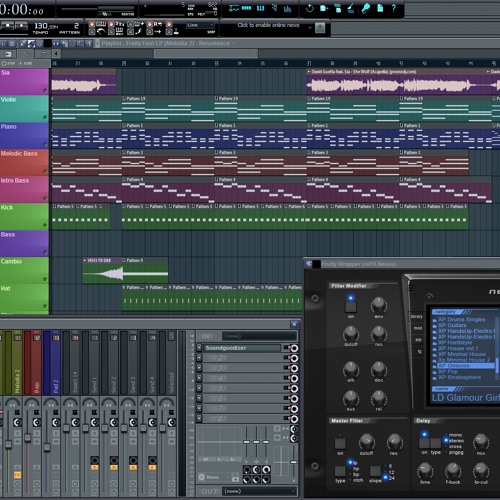Toggle the Master Filter on switch
500x500 pixels.
point(340,443)
